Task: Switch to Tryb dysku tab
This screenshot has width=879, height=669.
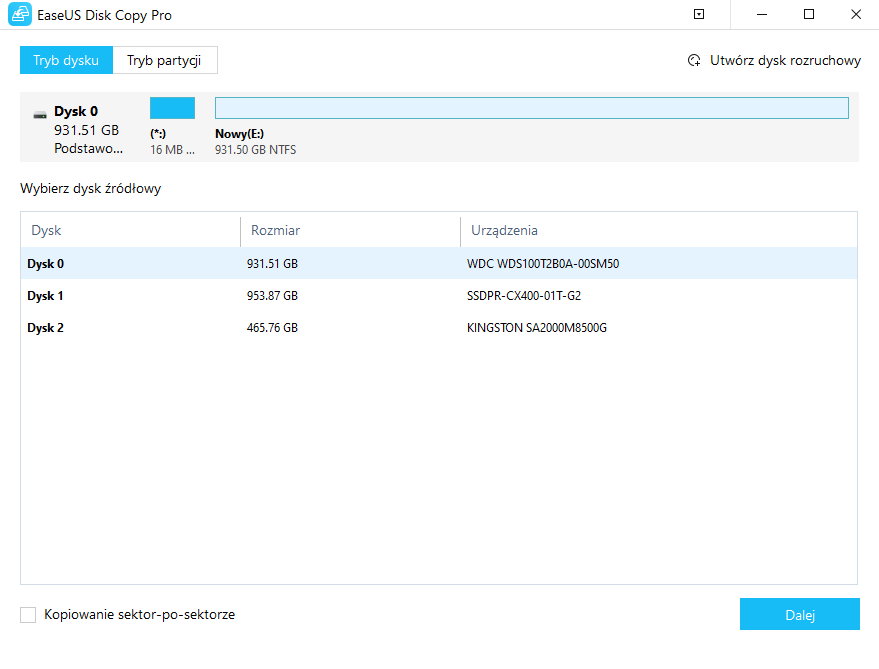Action: [x=66, y=60]
